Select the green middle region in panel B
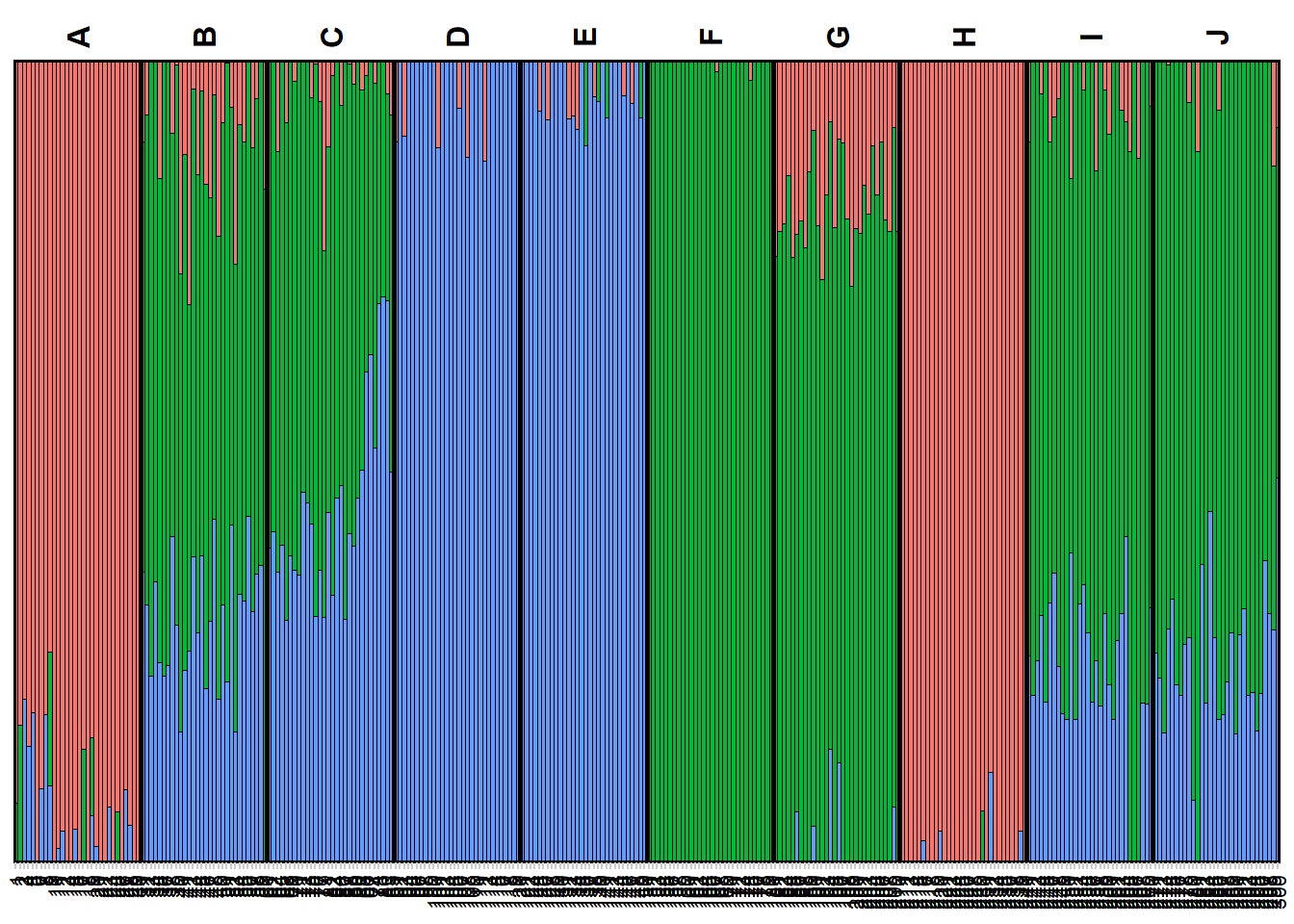1294x924 pixels. [205, 385]
